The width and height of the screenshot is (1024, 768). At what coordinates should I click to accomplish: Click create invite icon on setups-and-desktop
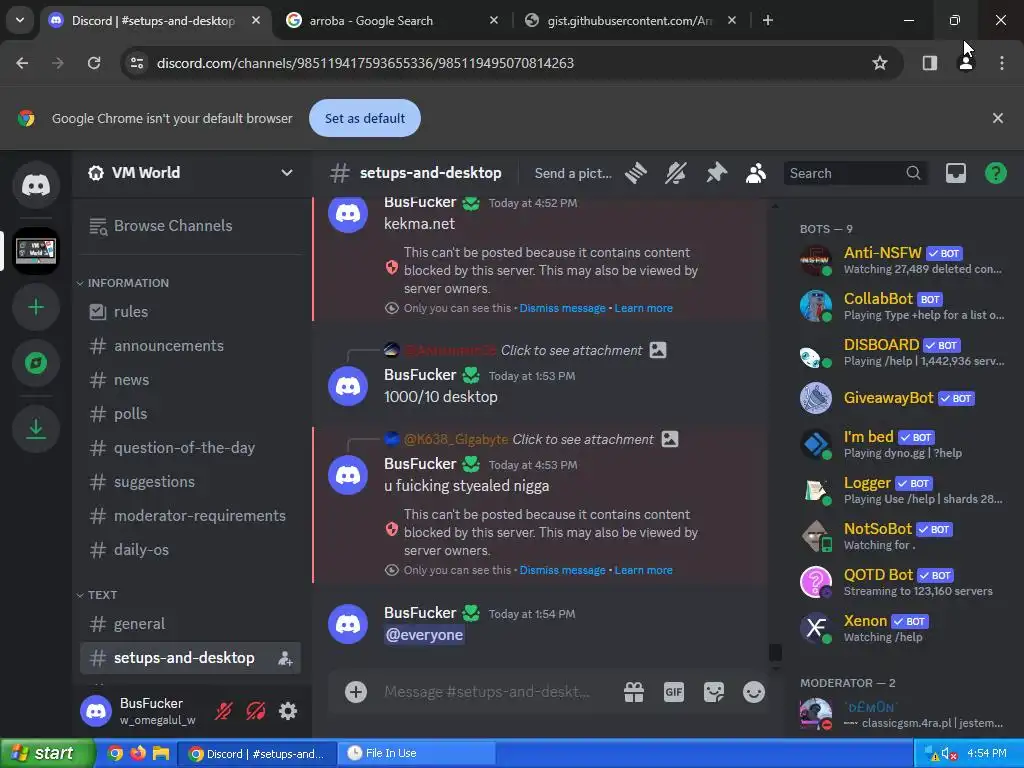point(285,658)
